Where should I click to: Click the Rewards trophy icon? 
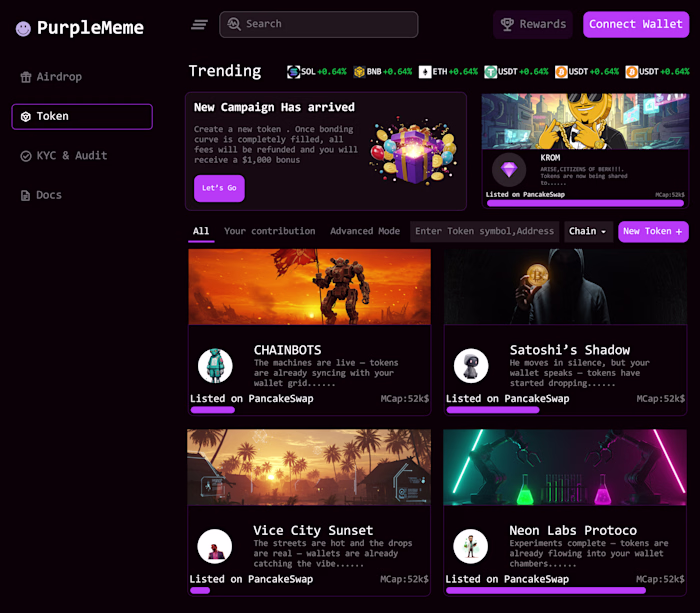507,24
